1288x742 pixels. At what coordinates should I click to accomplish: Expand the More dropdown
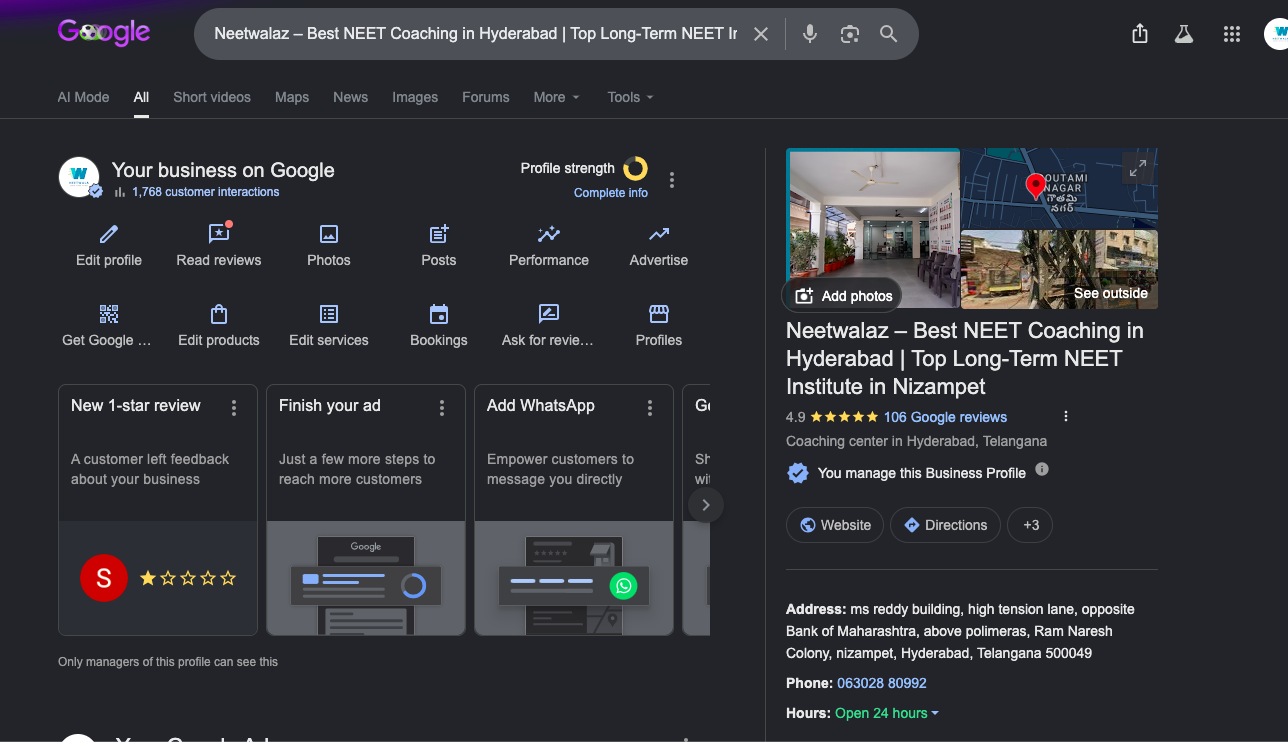556,97
